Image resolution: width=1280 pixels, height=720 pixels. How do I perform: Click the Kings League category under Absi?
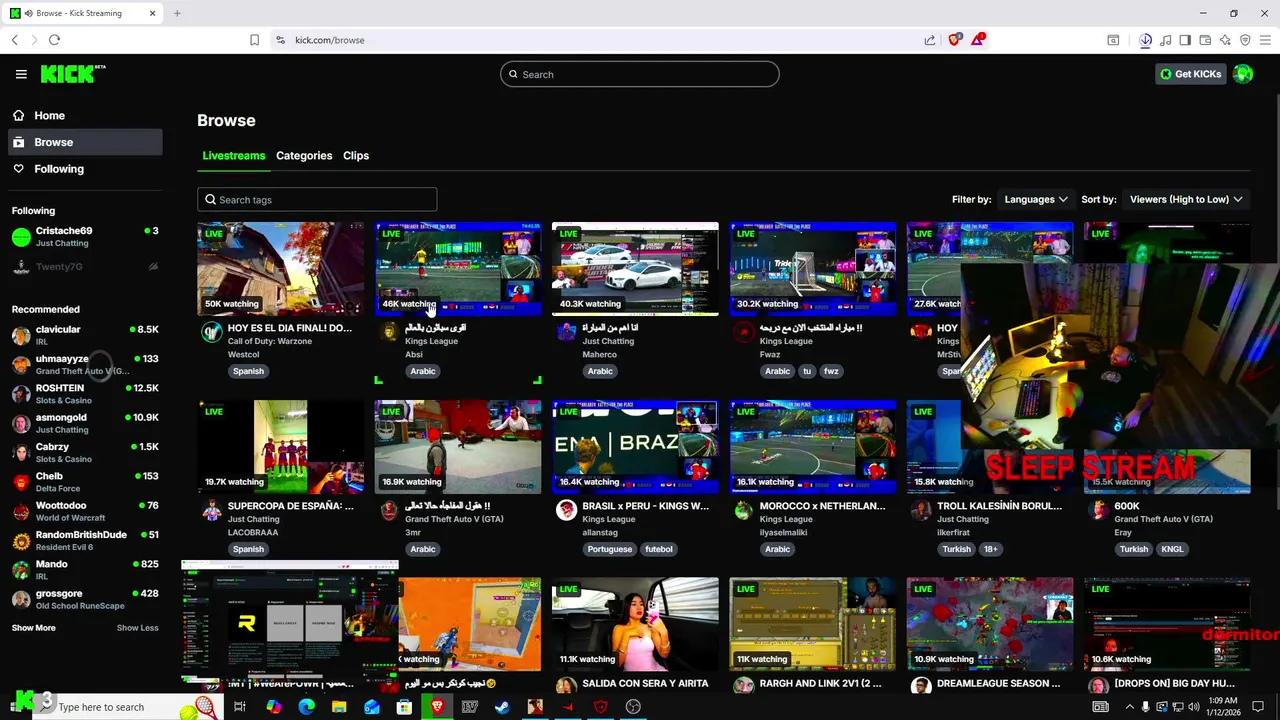click(x=431, y=341)
